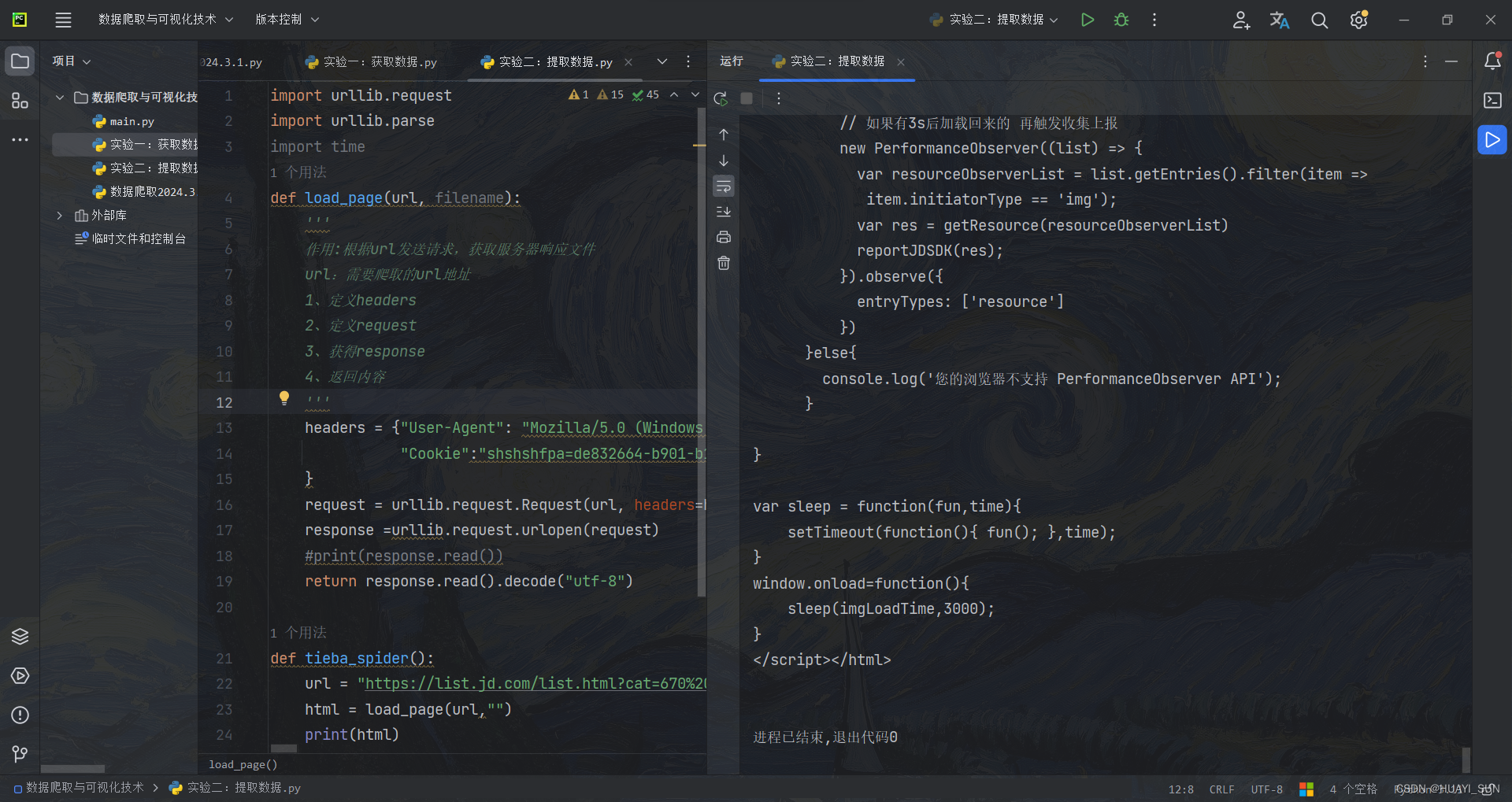Toggle soft-wrap in Run console
Image resolution: width=1512 pixels, height=802 pixels.
(x=724, y=186)
